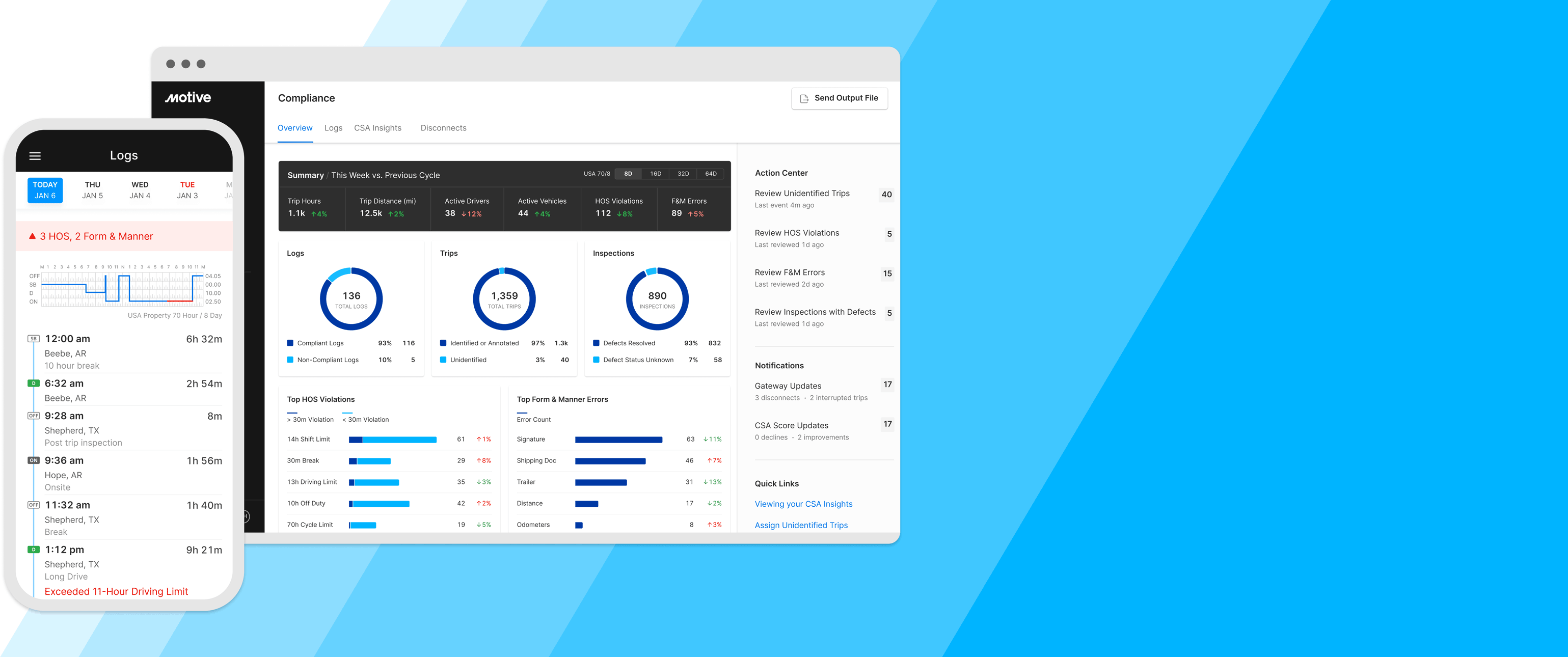Click the red violation warning triangle
1568x657 pixels.
[x=32, y=236]
